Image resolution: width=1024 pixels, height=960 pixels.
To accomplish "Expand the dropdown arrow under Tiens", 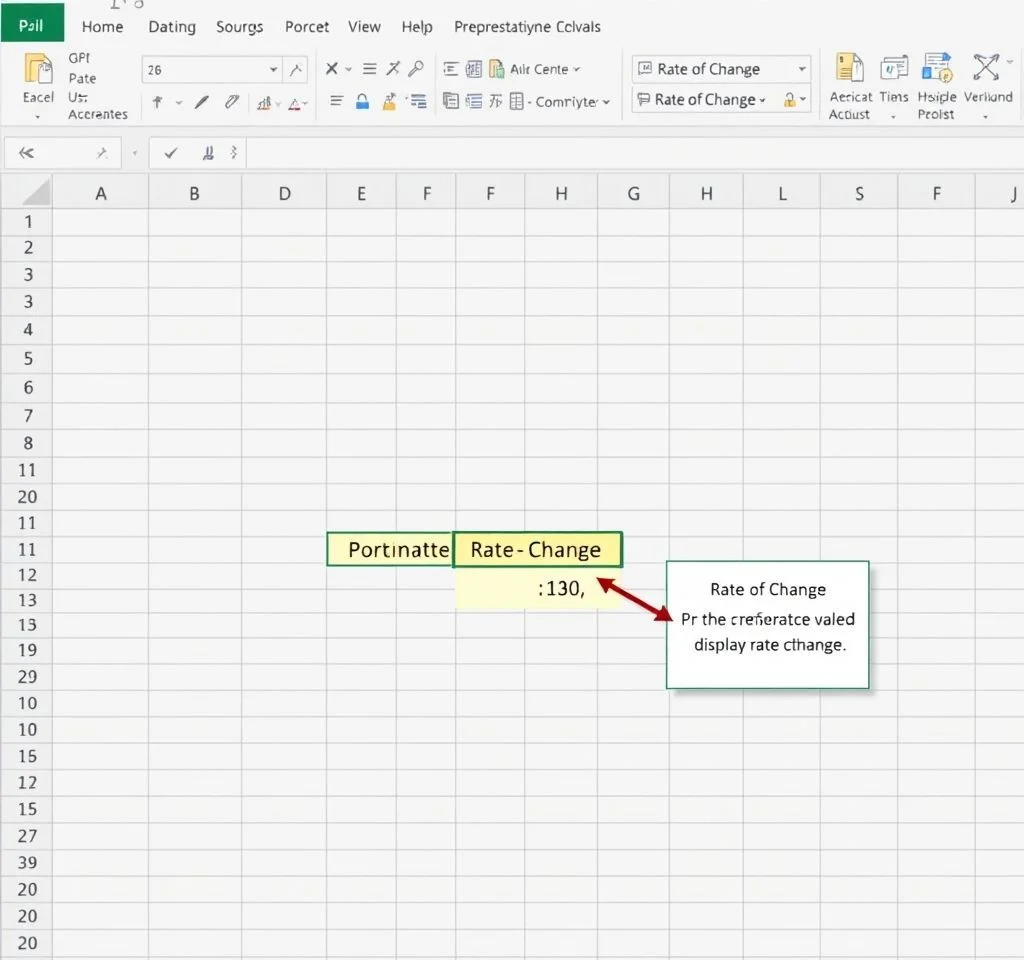I will [893, 117].
